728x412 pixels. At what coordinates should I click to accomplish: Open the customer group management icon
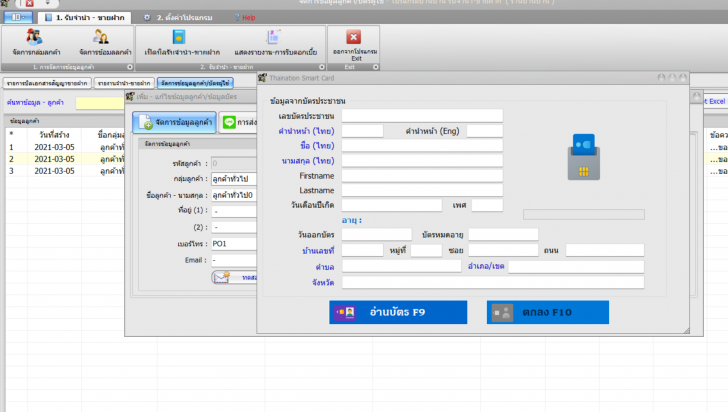pyautogui.click(x=34, y=37)
